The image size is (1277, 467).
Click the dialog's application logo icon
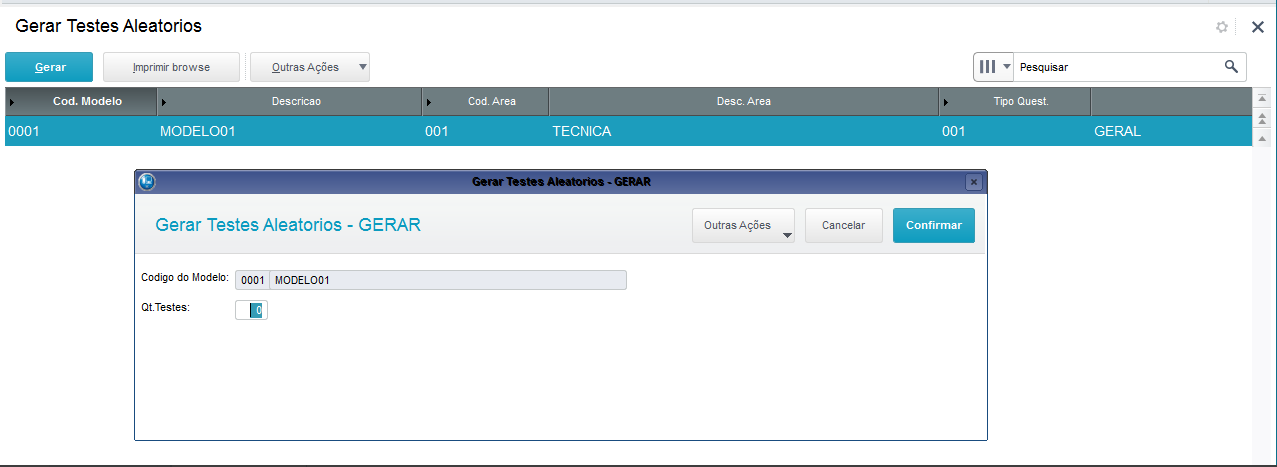coord(148,182)
